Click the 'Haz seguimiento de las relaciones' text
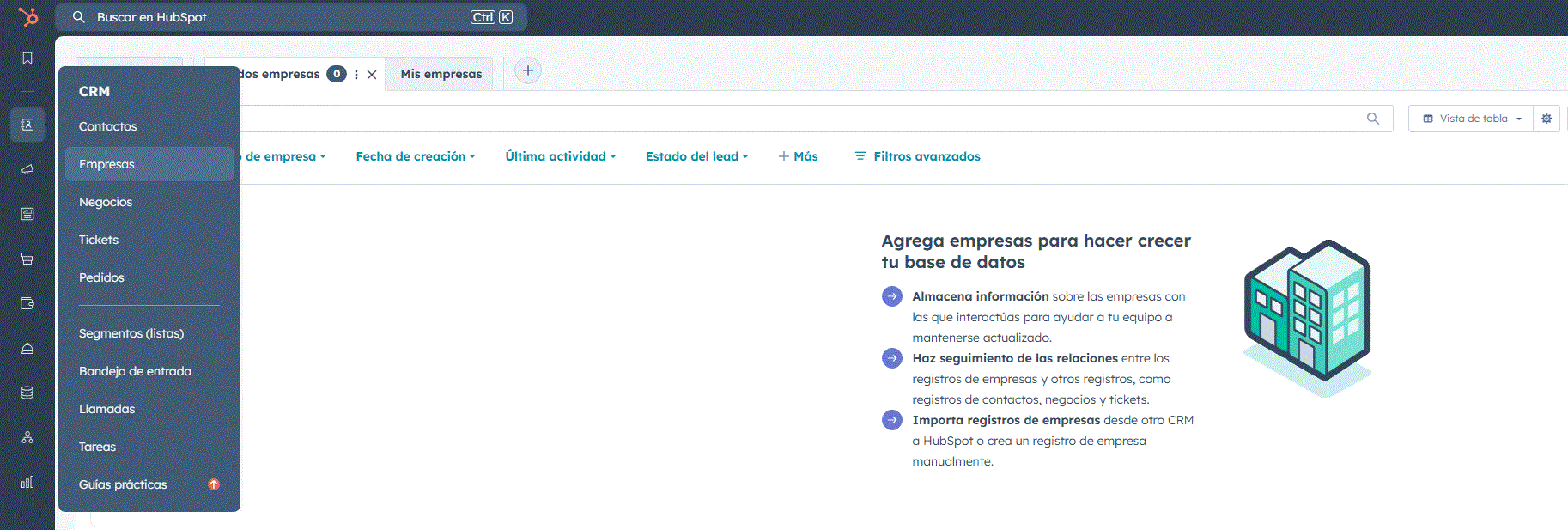The image size is (1568, 530). 1015,358
